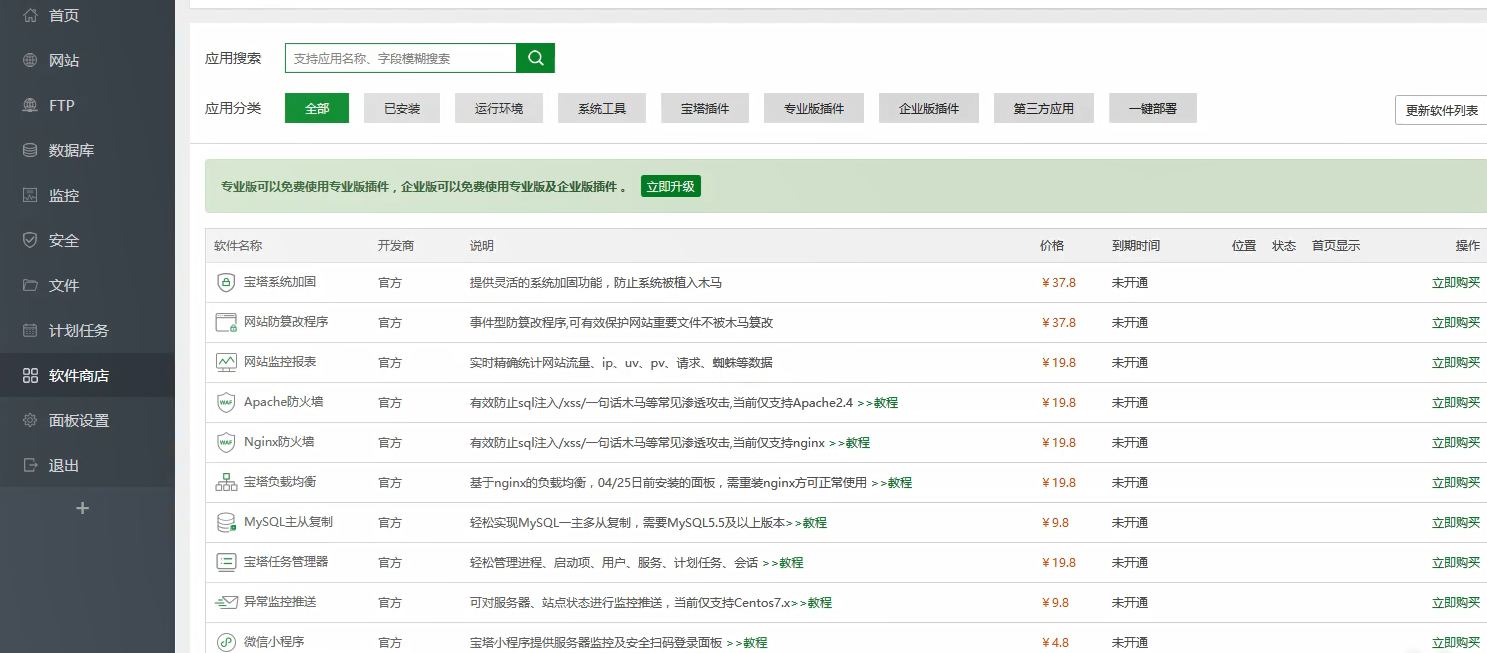Select the 全部 category tab
1487x653 pixels.
pyautogui.click(x=317, y=108)
